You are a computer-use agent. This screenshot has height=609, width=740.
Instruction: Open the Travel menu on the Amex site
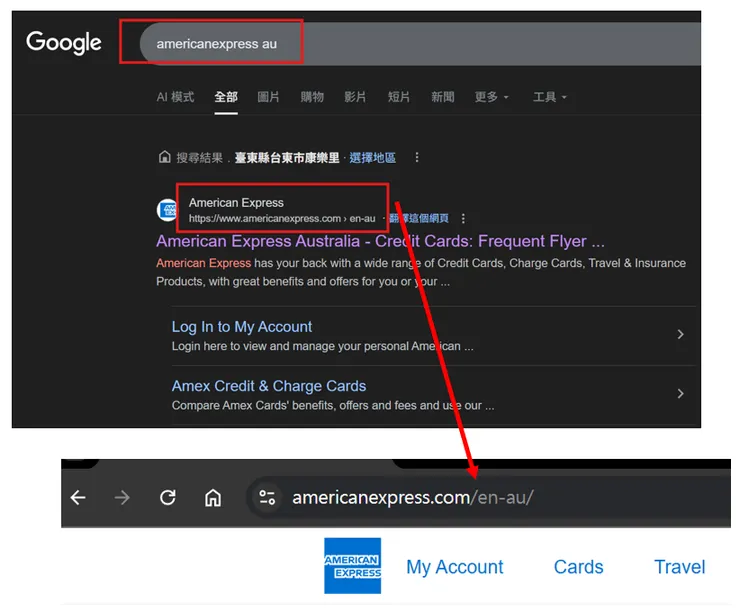tap(679, 567)
